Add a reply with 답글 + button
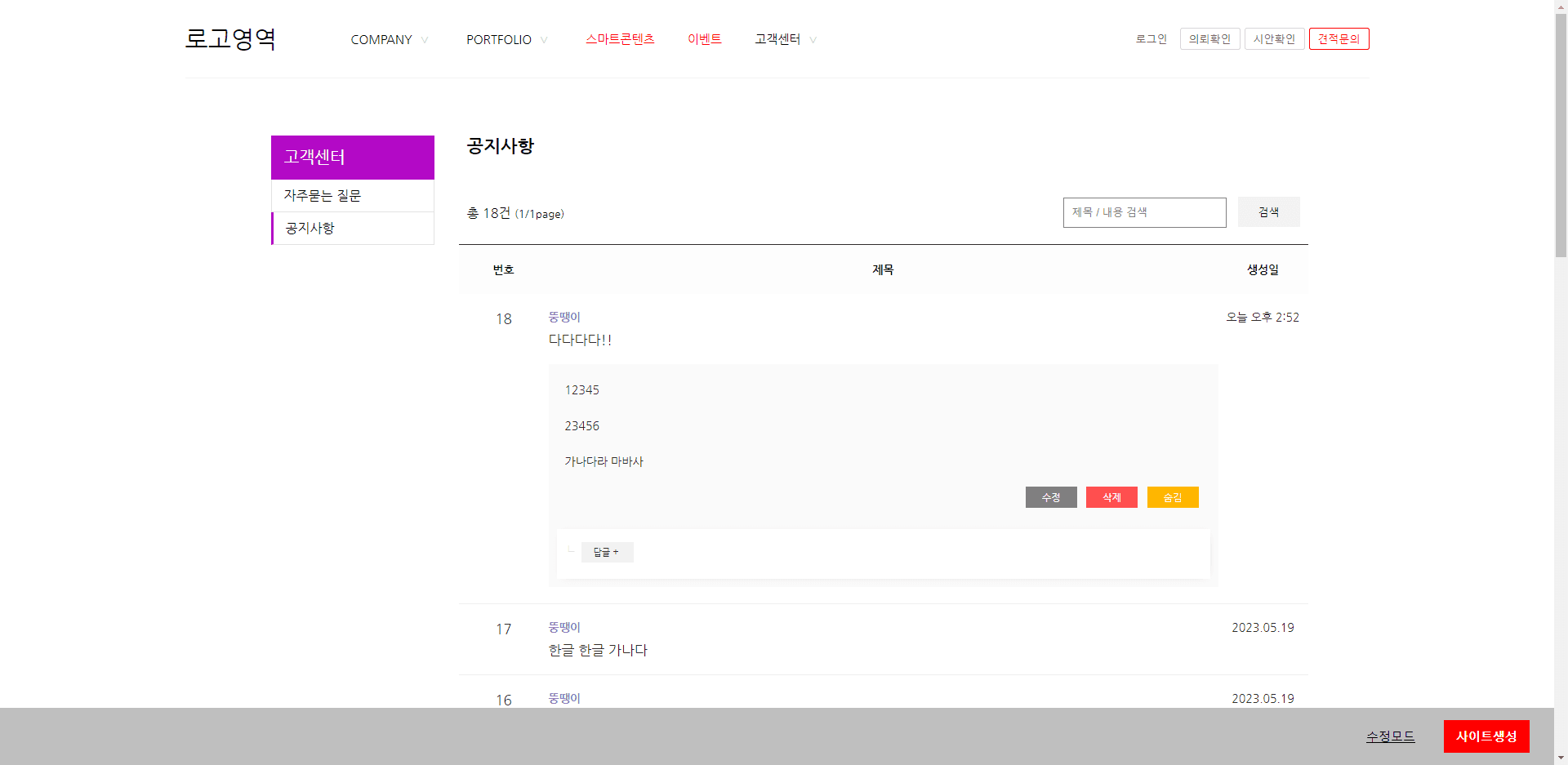This screenshot has height=765, width=1568. pyautogui.click(x=607, y=553)
